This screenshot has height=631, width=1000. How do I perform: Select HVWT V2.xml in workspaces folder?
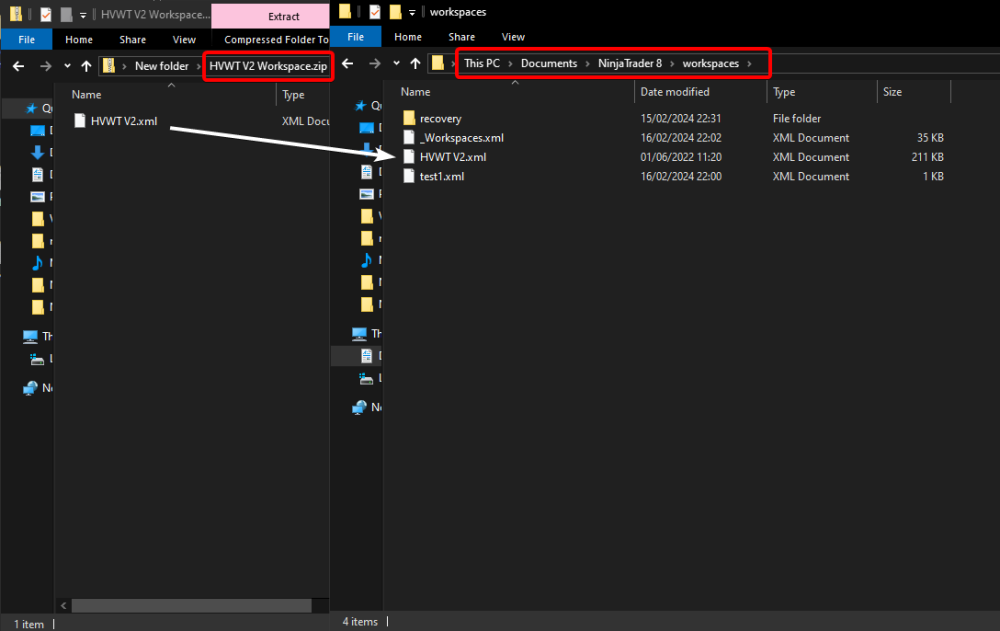[453, 157]
